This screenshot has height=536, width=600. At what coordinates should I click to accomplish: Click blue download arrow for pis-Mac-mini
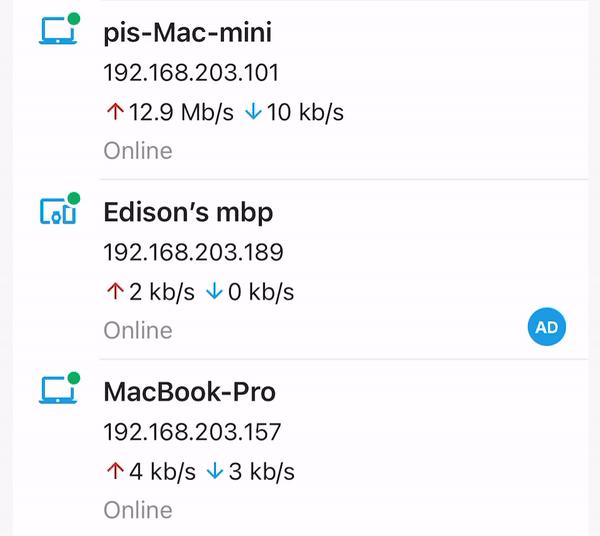(253, 112)
